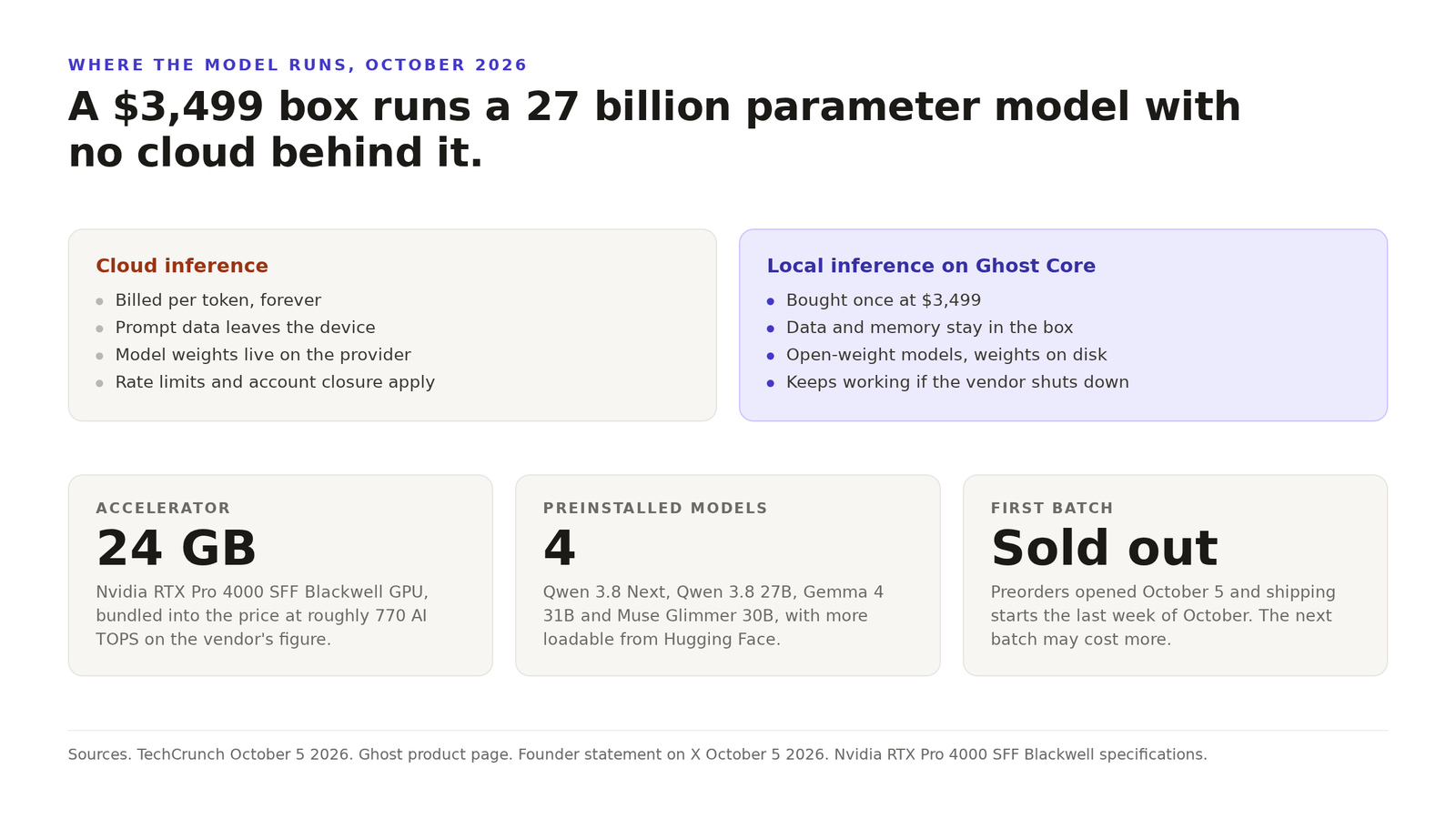Select the "24 GB" stat value

(x=177, y=549)
